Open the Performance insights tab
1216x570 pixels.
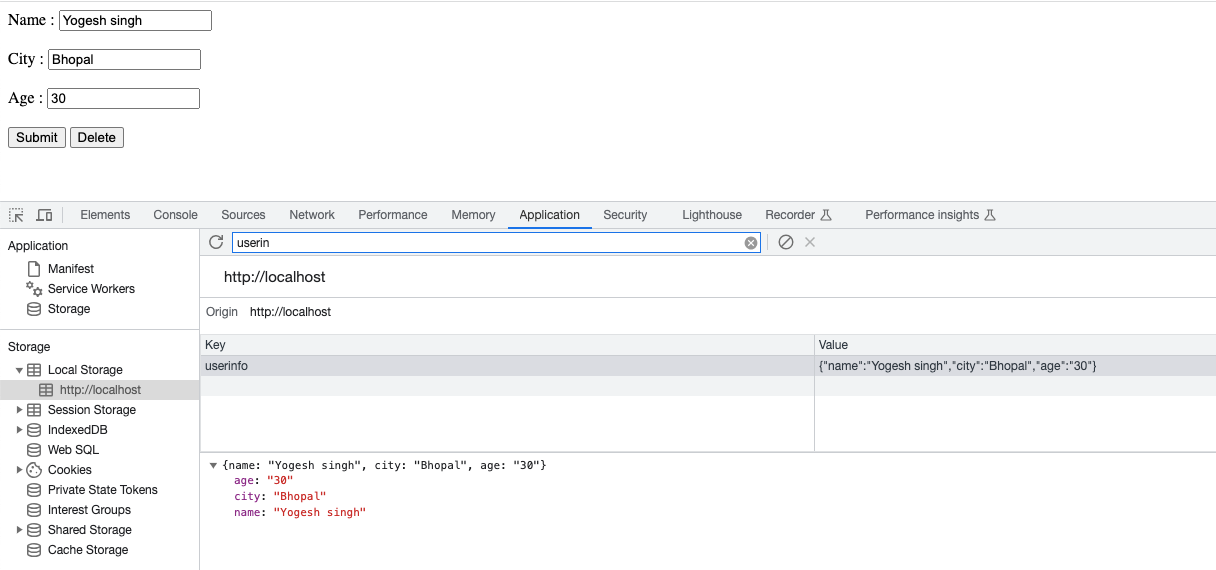pyautogui.click(x=930, y=215)
